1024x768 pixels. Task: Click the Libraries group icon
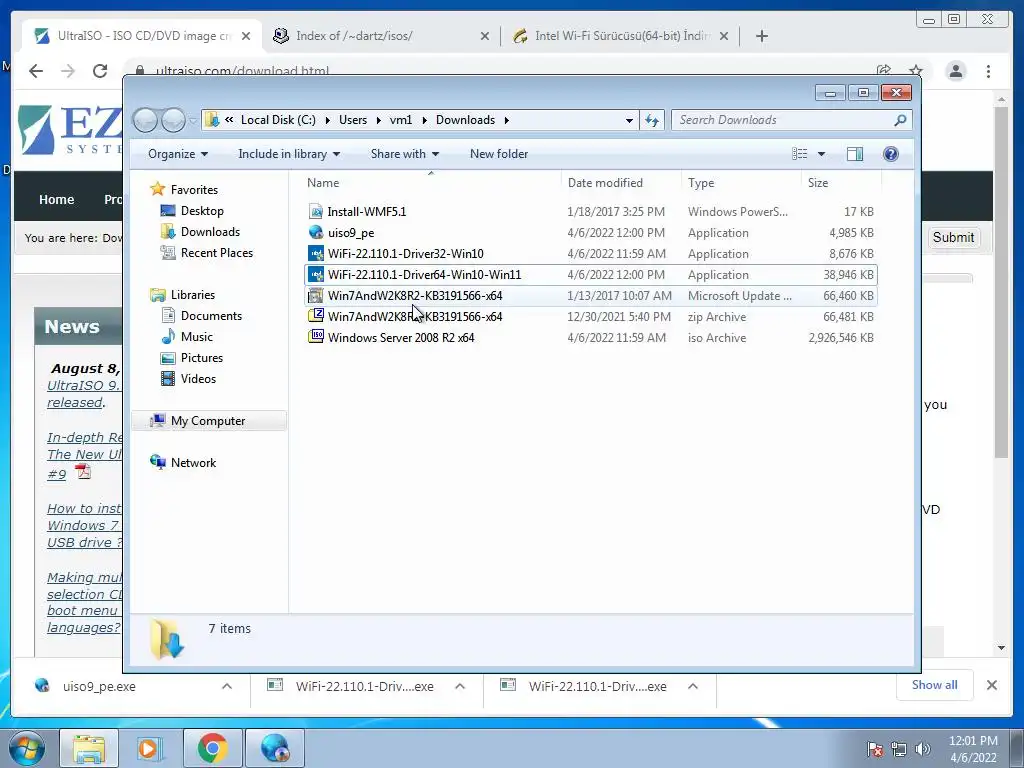click(157, 295)
